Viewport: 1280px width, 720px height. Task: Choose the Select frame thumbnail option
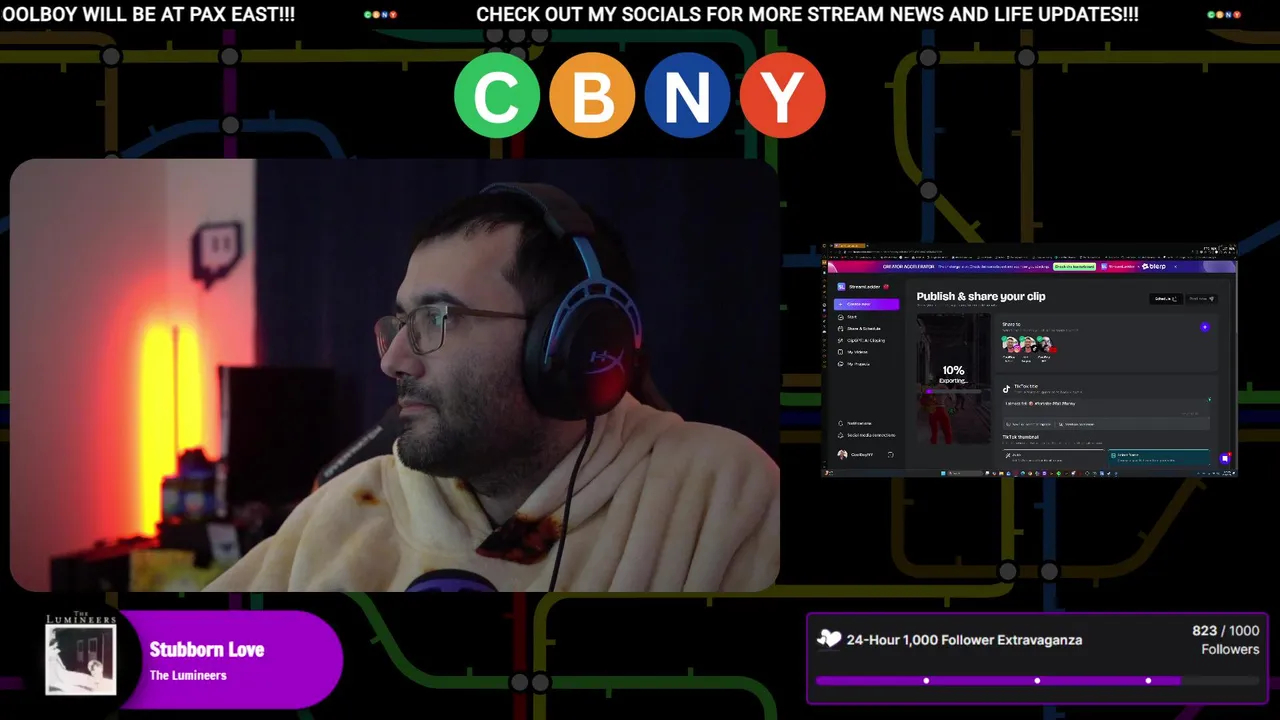coord(1158,457)
